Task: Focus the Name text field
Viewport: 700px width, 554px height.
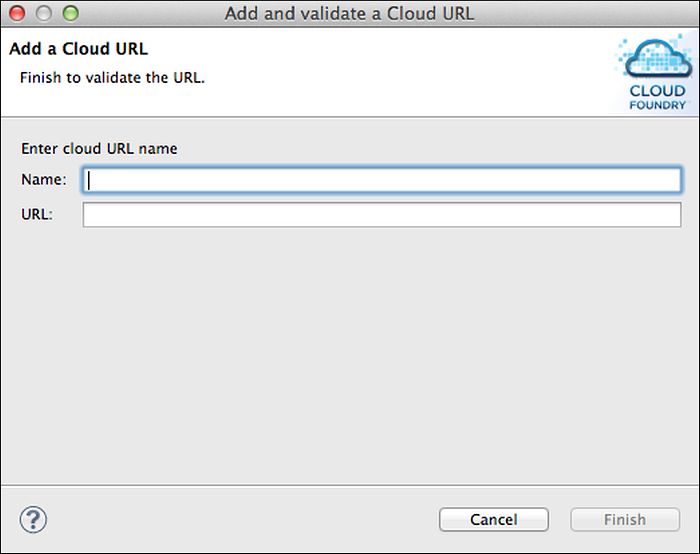Action: 382,181
